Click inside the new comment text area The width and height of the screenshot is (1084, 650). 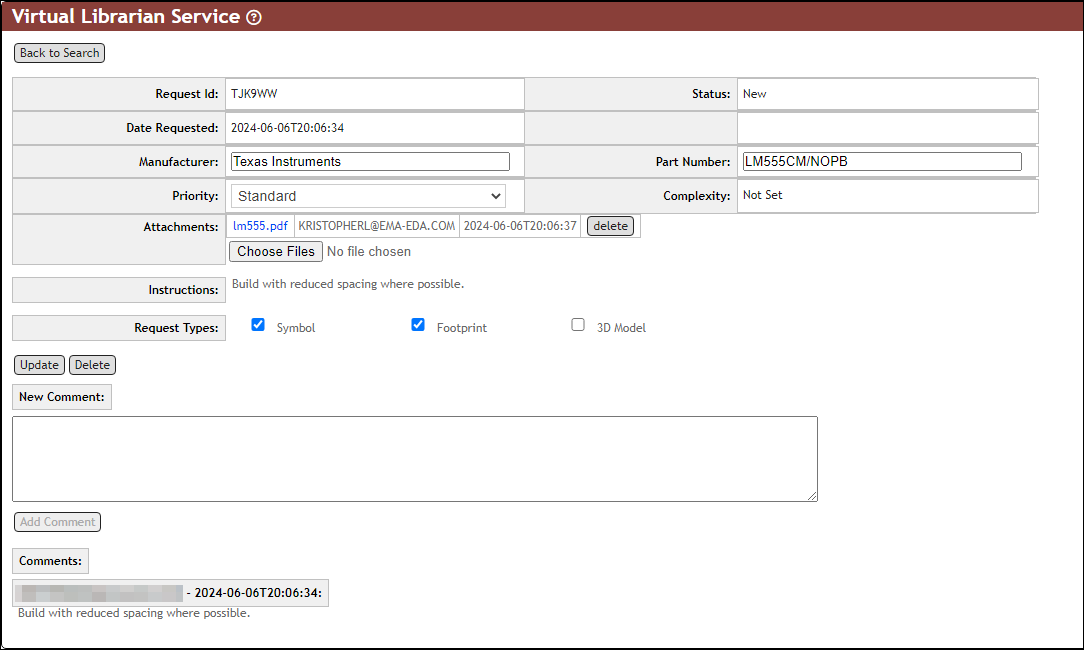(414, 458)
